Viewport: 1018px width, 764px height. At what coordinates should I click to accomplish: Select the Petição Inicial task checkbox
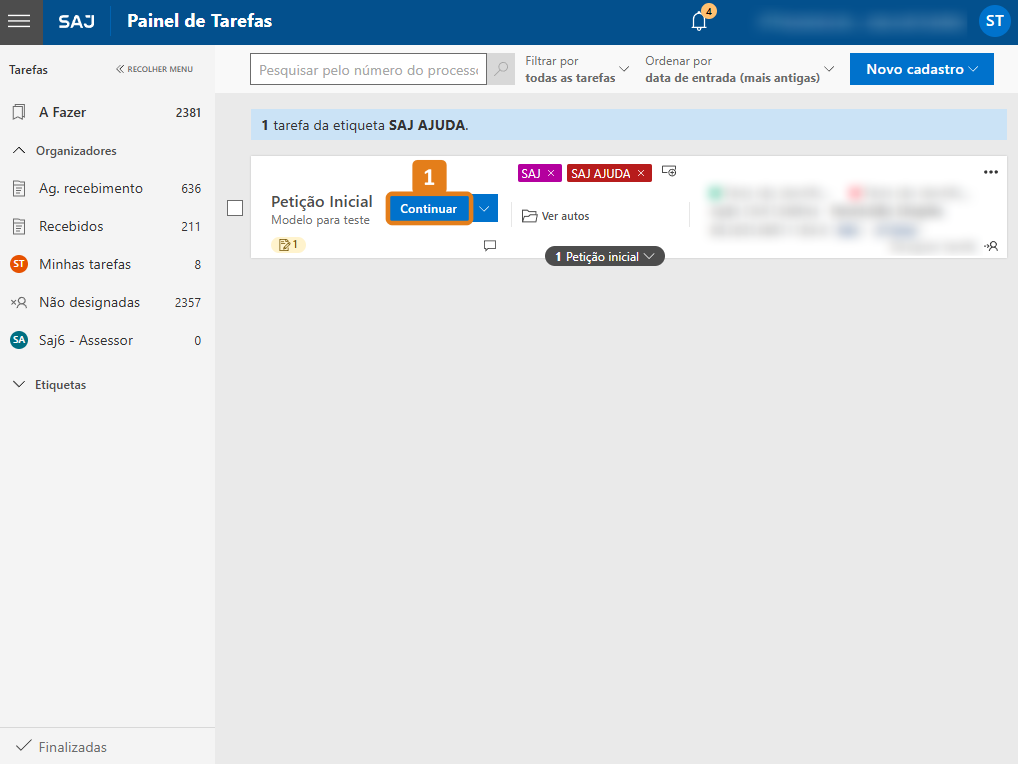pos(235,208)
